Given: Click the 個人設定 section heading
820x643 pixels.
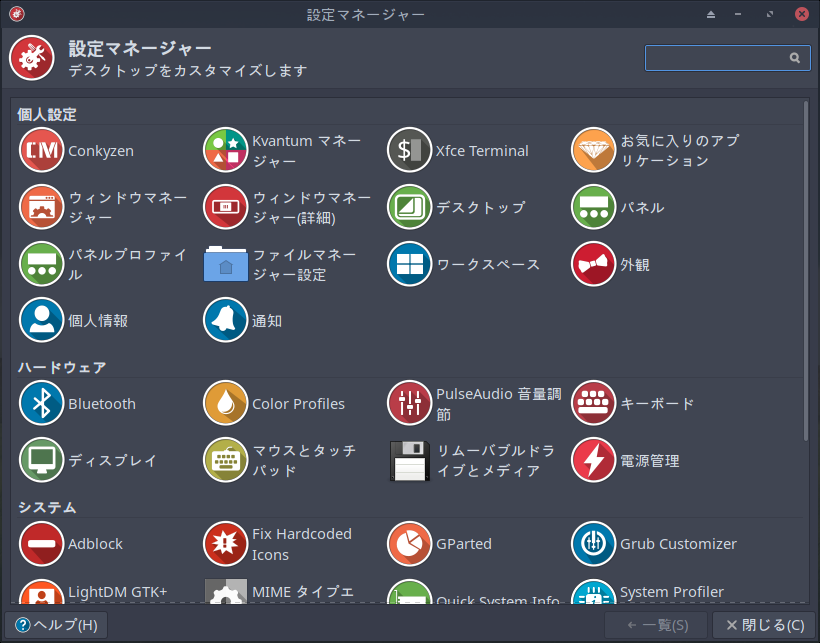Looking at the screenshot, I should coord(47,114).
